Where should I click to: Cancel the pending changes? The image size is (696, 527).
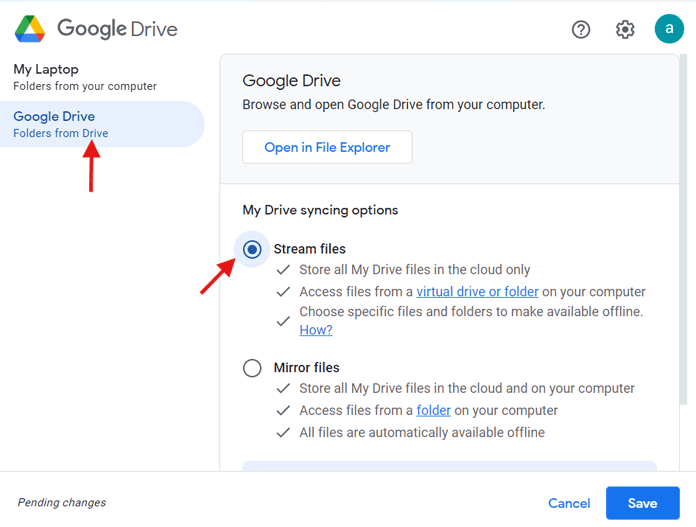(x=569, y=503)
